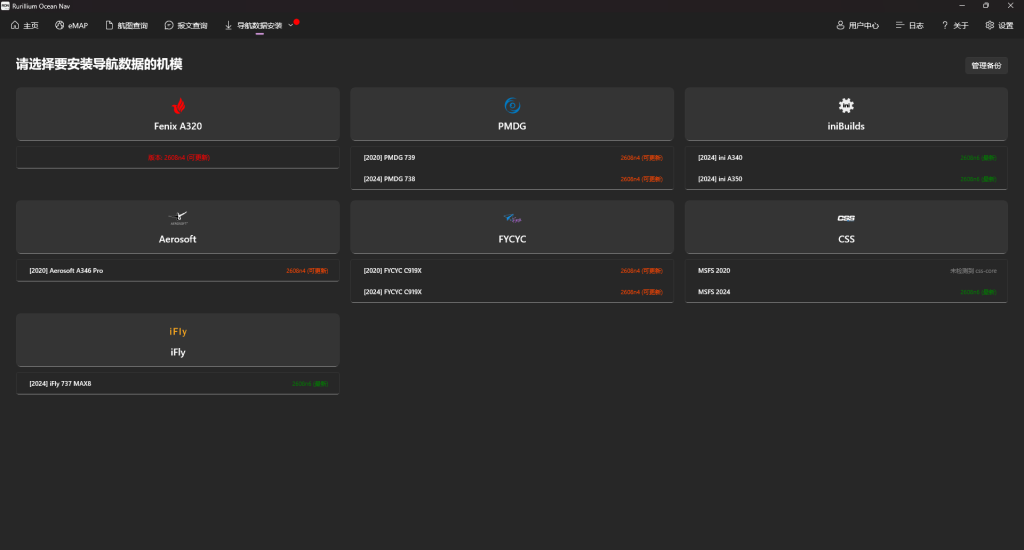Click the FYCYC logo

512,218
